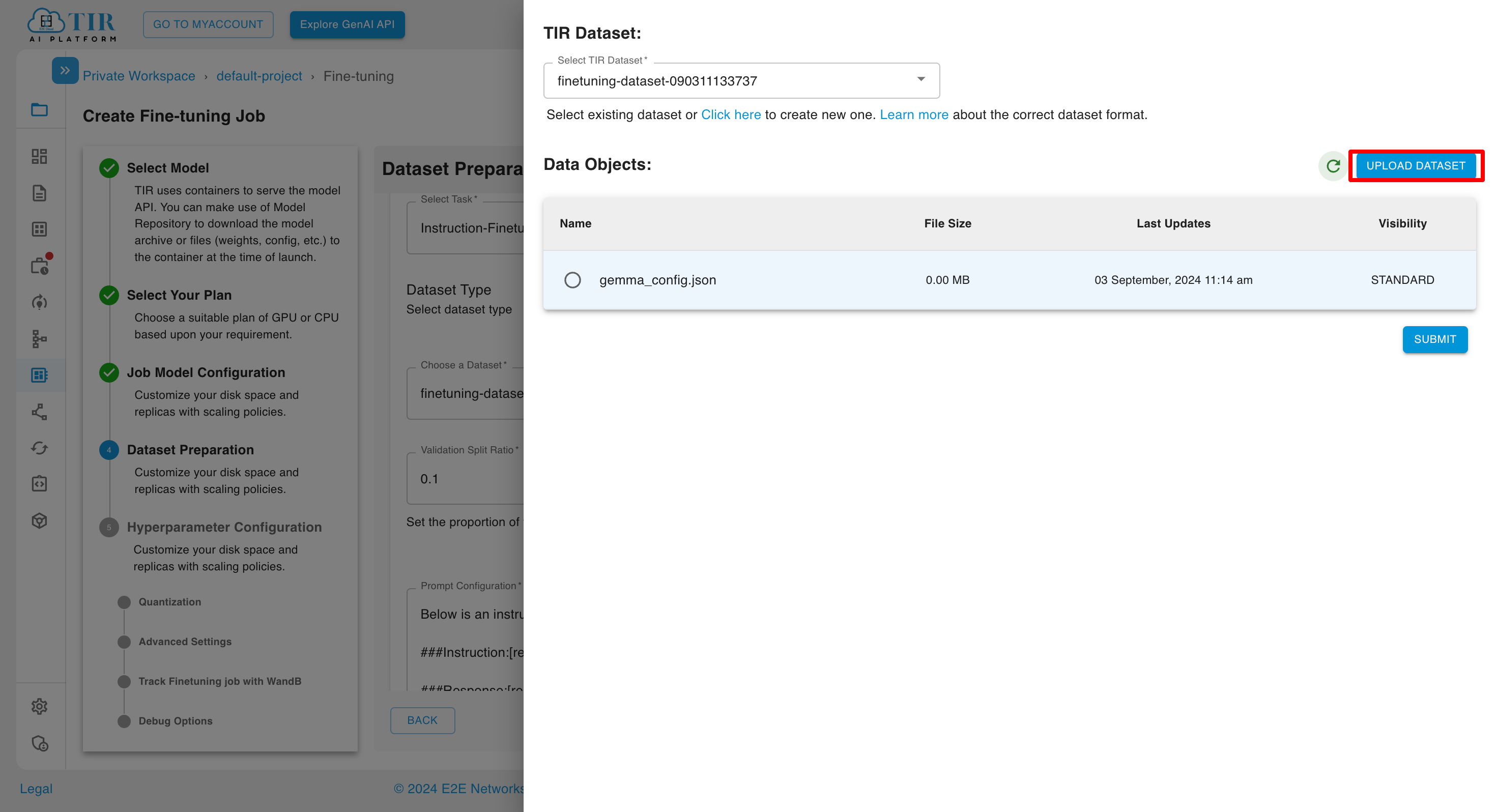Click the UPLOAD DATASET button
The height and width of the screenshot is (812, 1496).
[x=1415, y=165]
